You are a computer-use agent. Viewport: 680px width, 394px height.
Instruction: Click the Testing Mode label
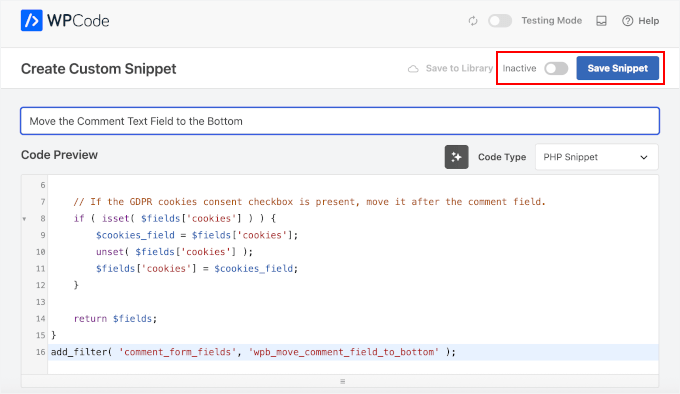[x=551, y=21]
